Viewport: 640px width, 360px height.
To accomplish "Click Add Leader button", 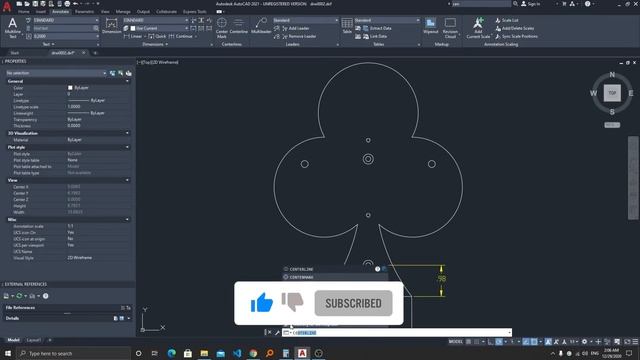I will coord(297,28).
